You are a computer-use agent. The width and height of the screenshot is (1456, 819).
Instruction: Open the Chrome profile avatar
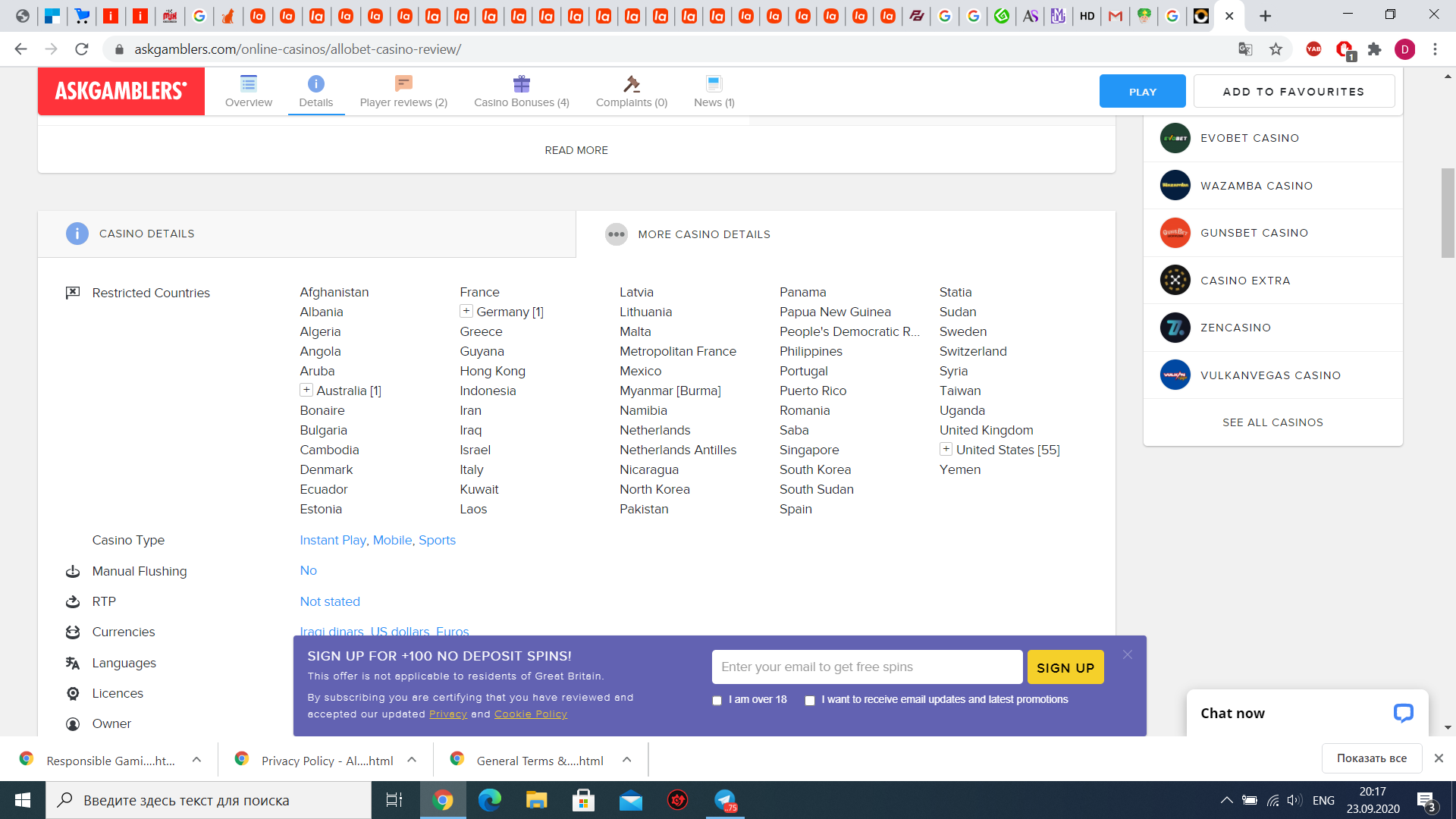click(x=1404, y=49)
